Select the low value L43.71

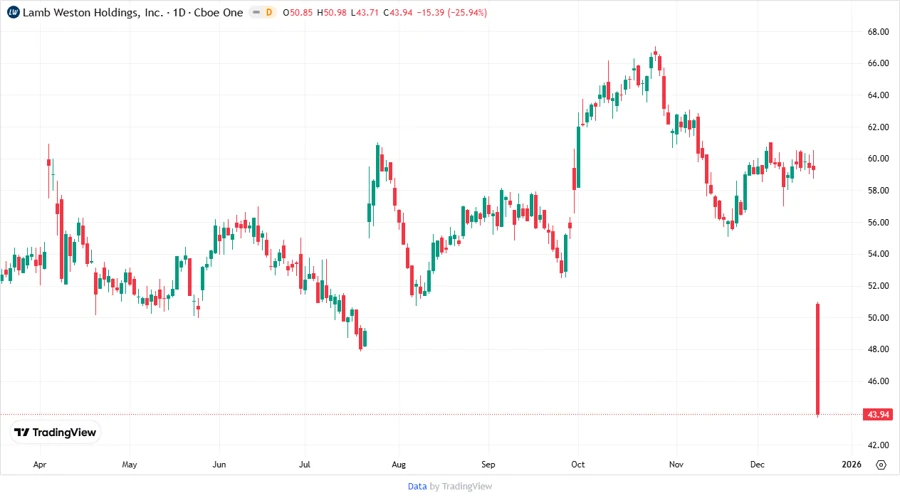(364, 12)
